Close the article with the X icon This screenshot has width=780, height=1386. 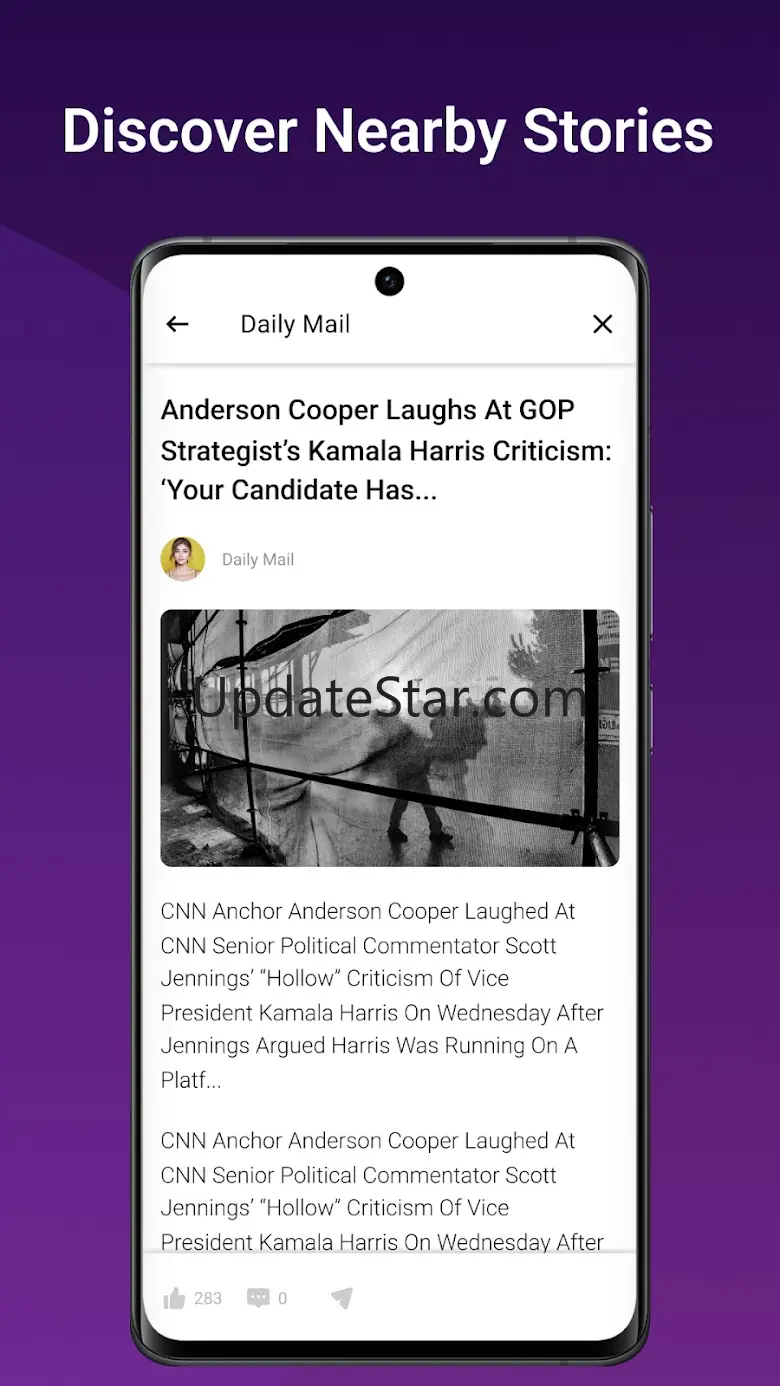(602, 324)
